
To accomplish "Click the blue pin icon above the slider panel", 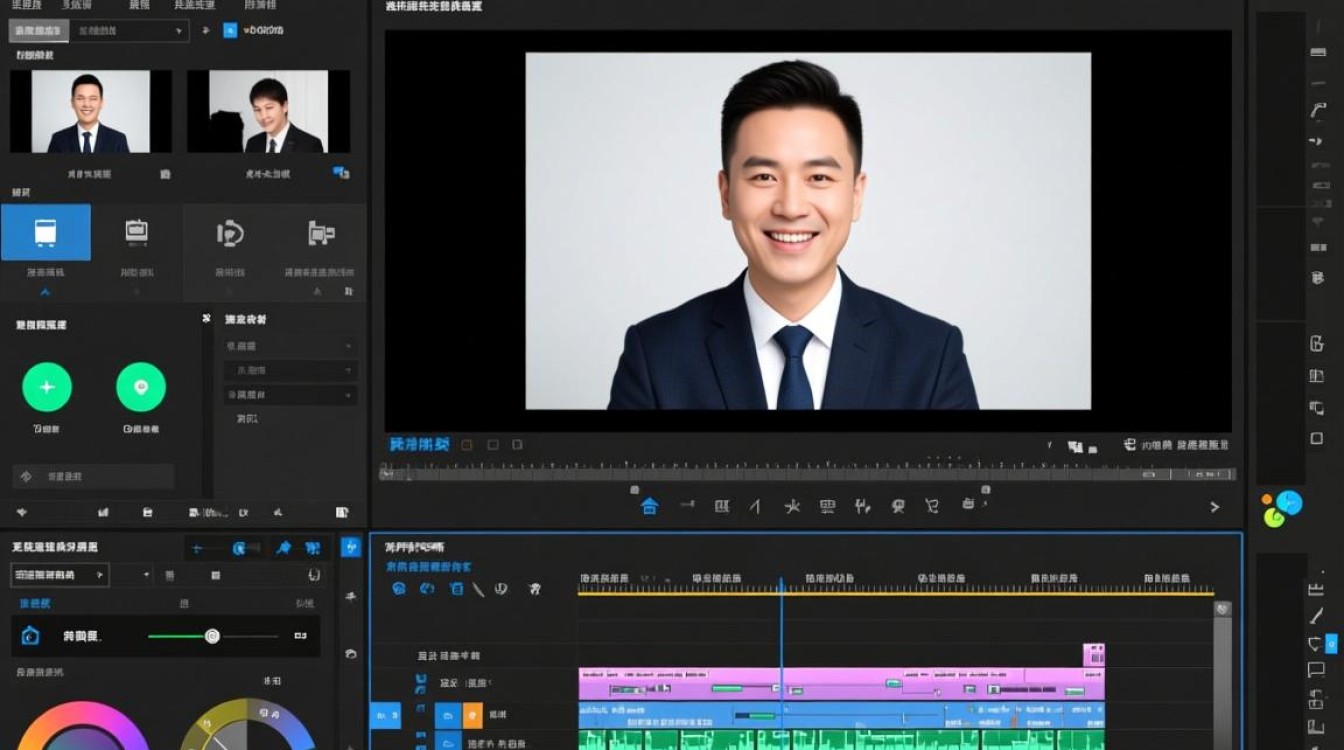I will click(x=284, y=548).
